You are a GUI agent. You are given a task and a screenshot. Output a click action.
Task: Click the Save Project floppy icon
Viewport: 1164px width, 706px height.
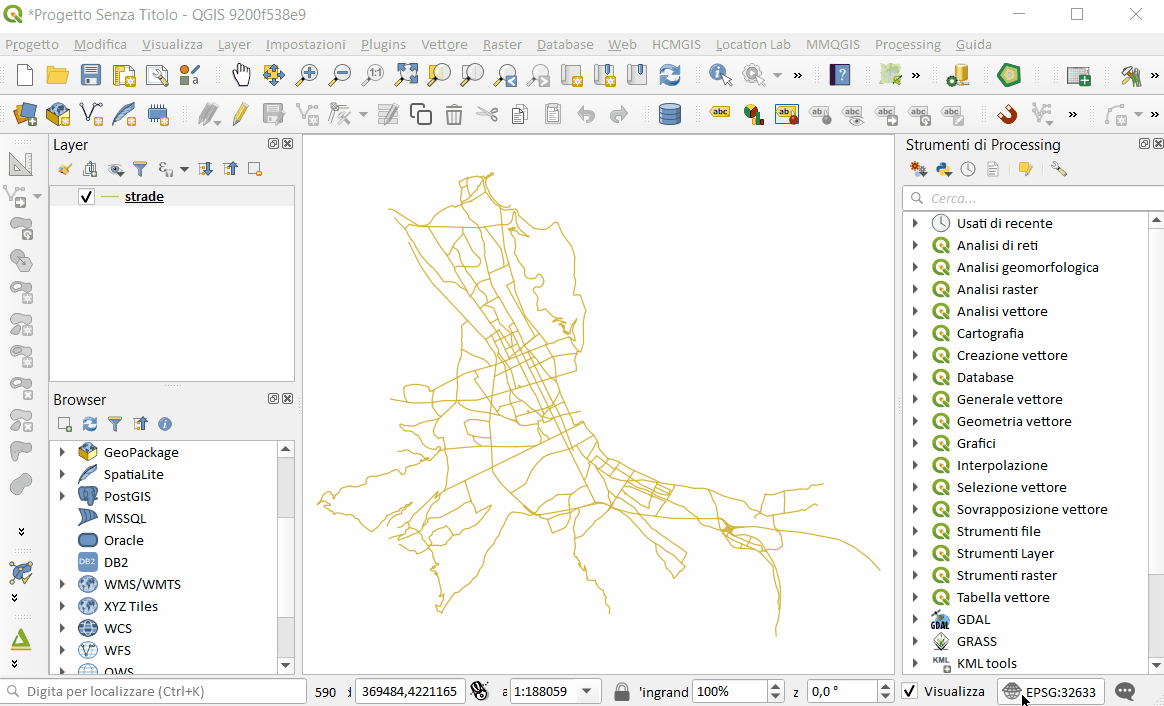click(x=91, y=75)
